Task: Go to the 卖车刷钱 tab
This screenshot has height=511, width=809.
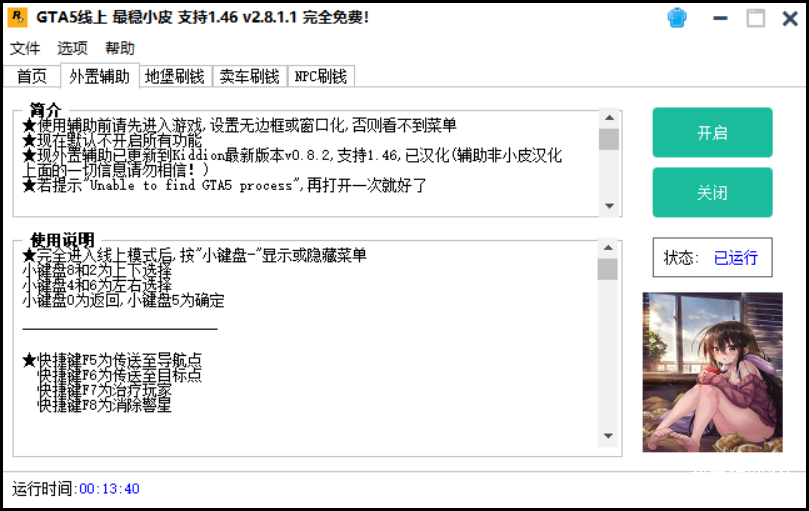Action: click(250, 76)
